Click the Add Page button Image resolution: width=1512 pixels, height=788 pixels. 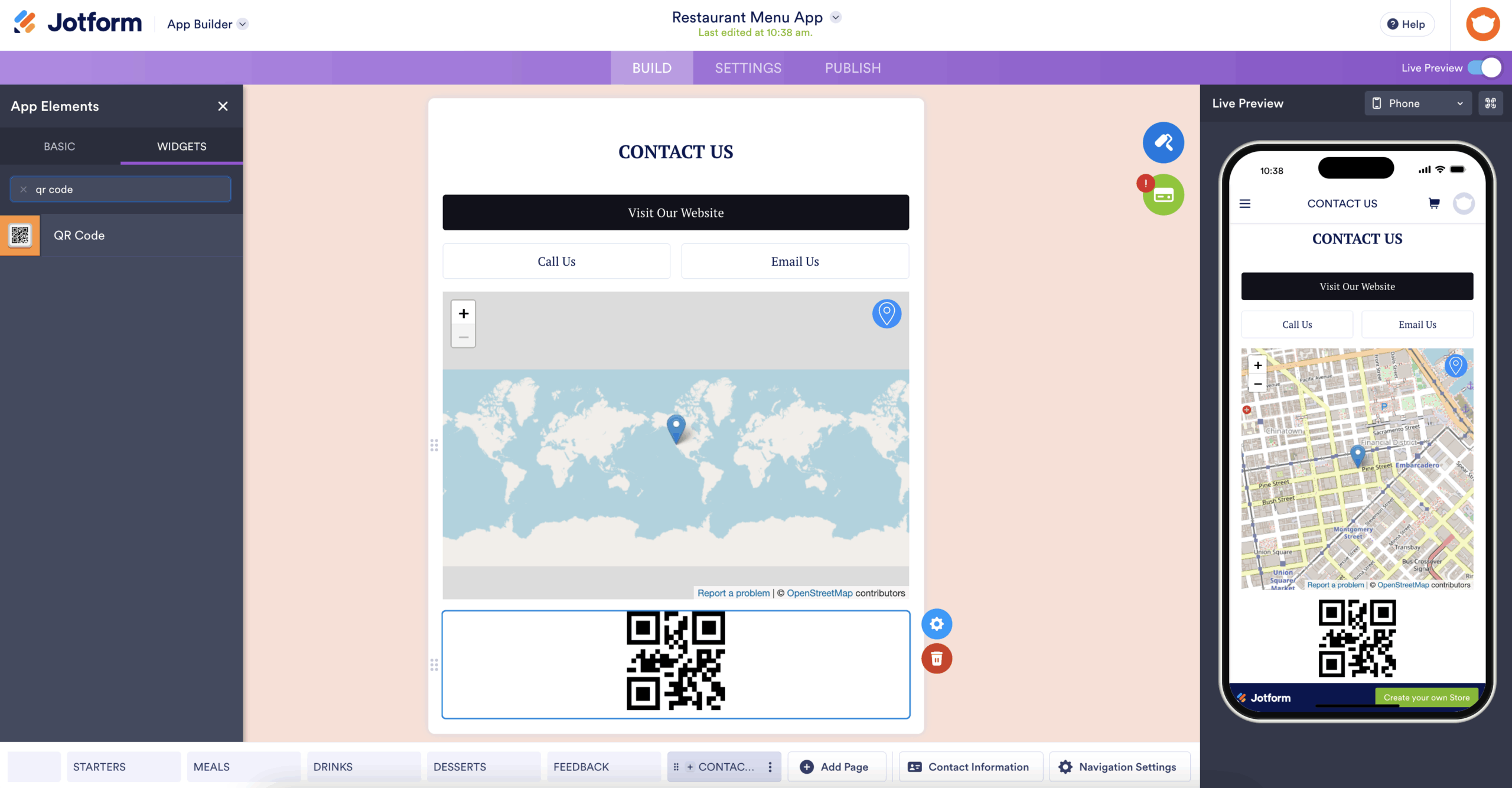(x=836, y=767)
